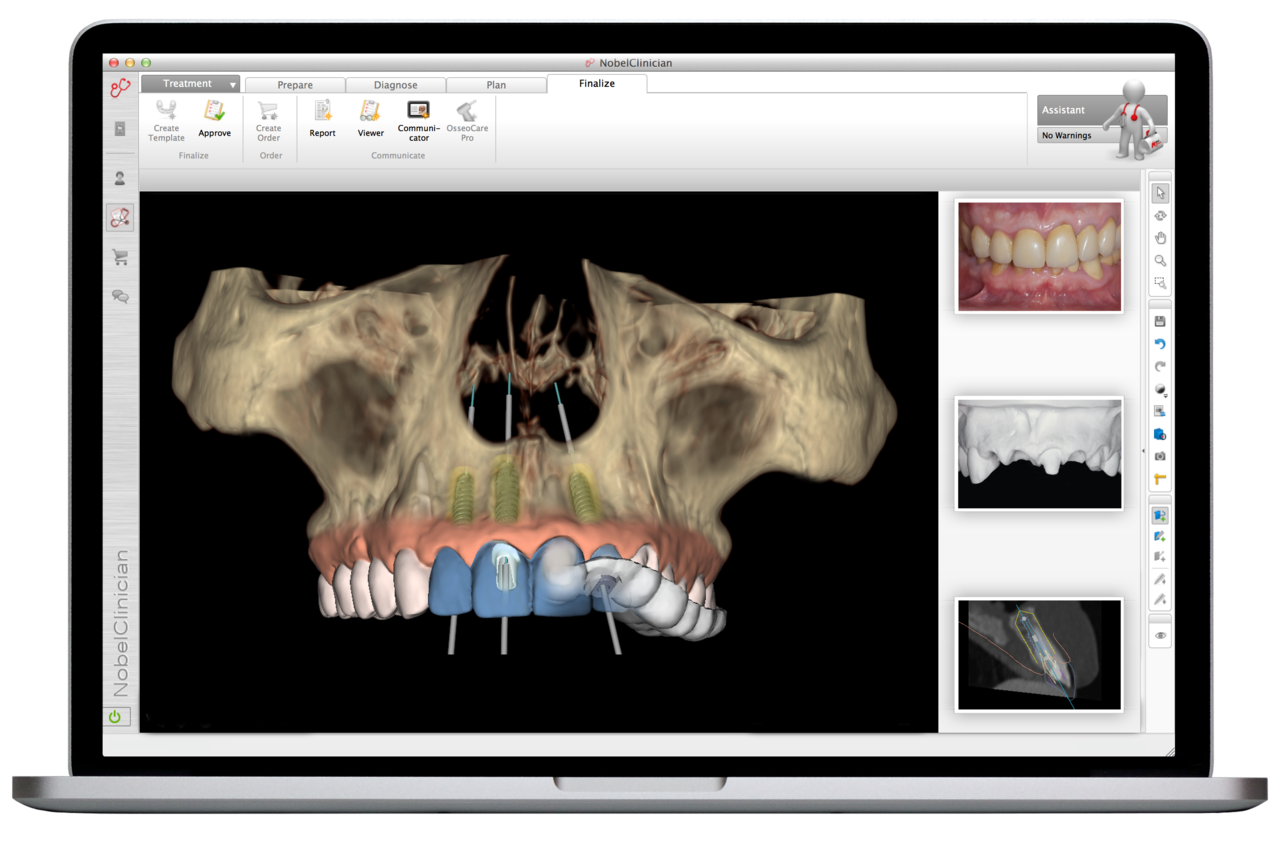Switch to the Prepare tab
The width and height of the screenshot is (1280, 853).
[x=295, y=85]
